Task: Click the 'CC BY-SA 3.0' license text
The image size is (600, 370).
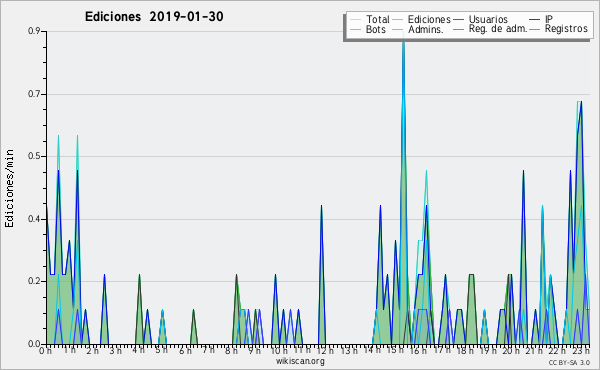Action: click(569, 362)
